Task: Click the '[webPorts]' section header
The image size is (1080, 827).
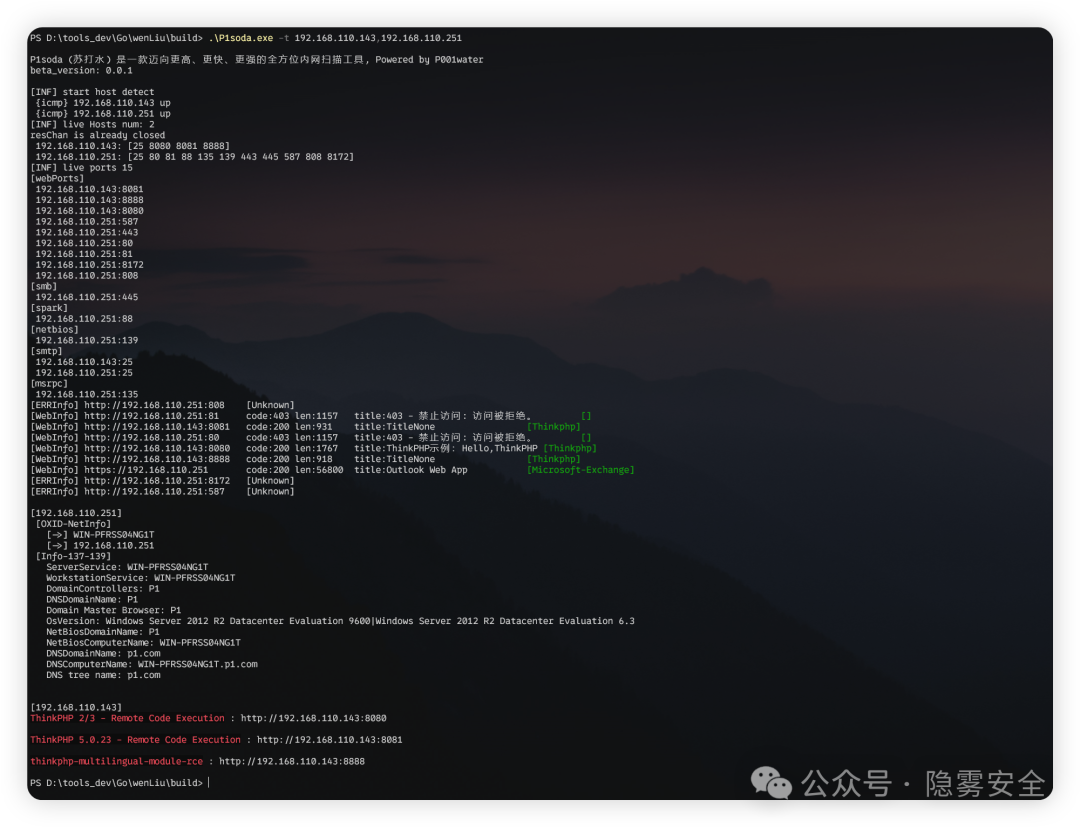Action: (57, 178)
